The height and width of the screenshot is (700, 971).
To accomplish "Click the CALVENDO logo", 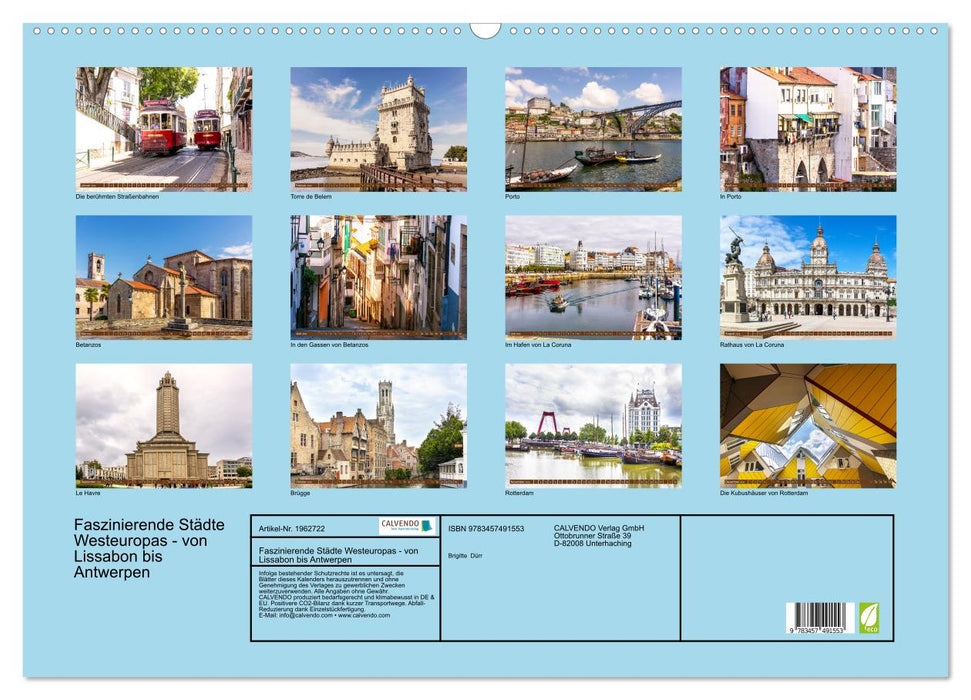I will point(407,526).
